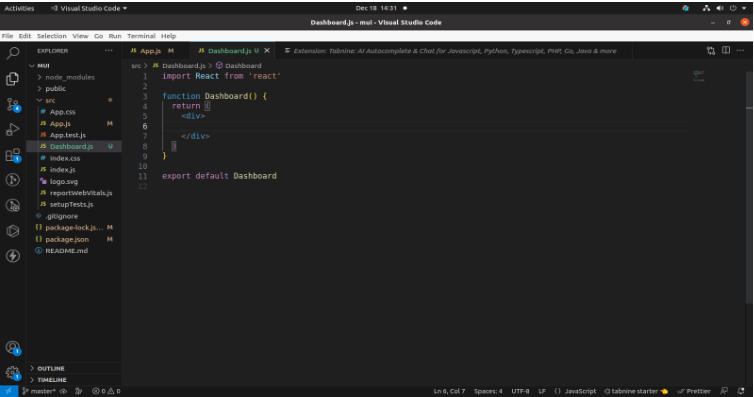Click Ln 6, Col 7 cursor position

pyautogui.click(x=449, y=391)
